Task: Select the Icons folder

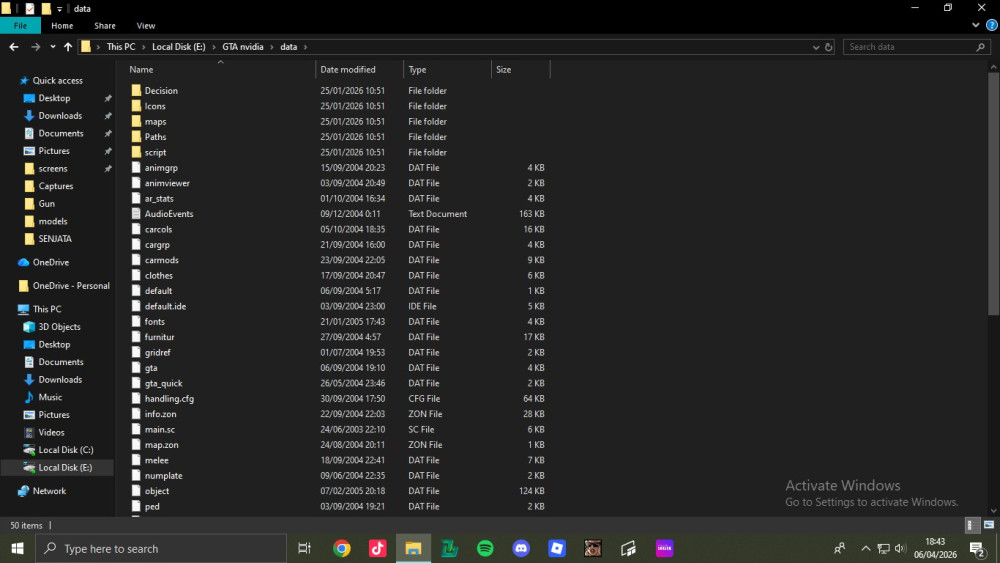Action: 155,106
